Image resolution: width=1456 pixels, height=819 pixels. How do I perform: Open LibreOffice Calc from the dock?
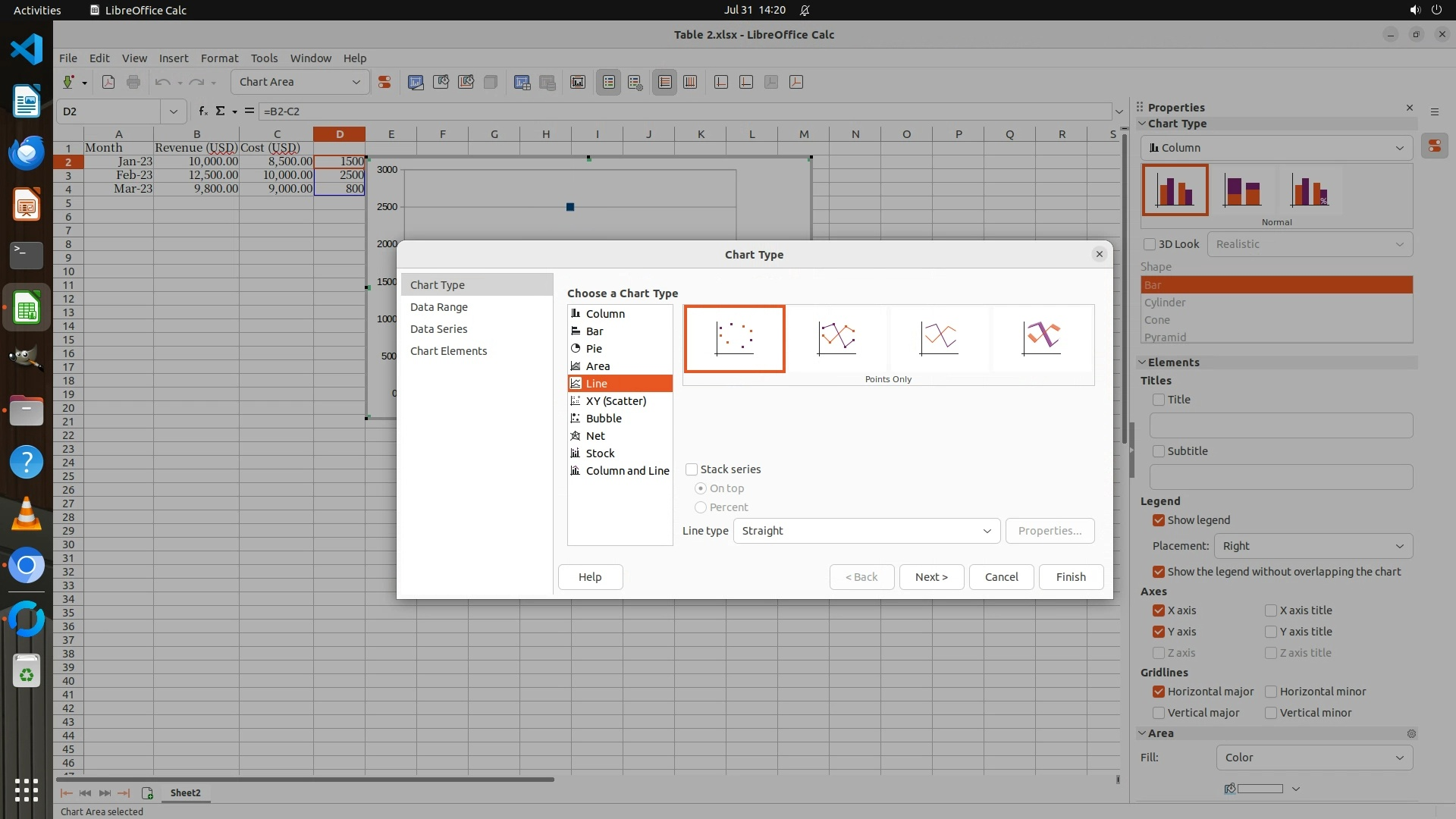pos(27,309)
